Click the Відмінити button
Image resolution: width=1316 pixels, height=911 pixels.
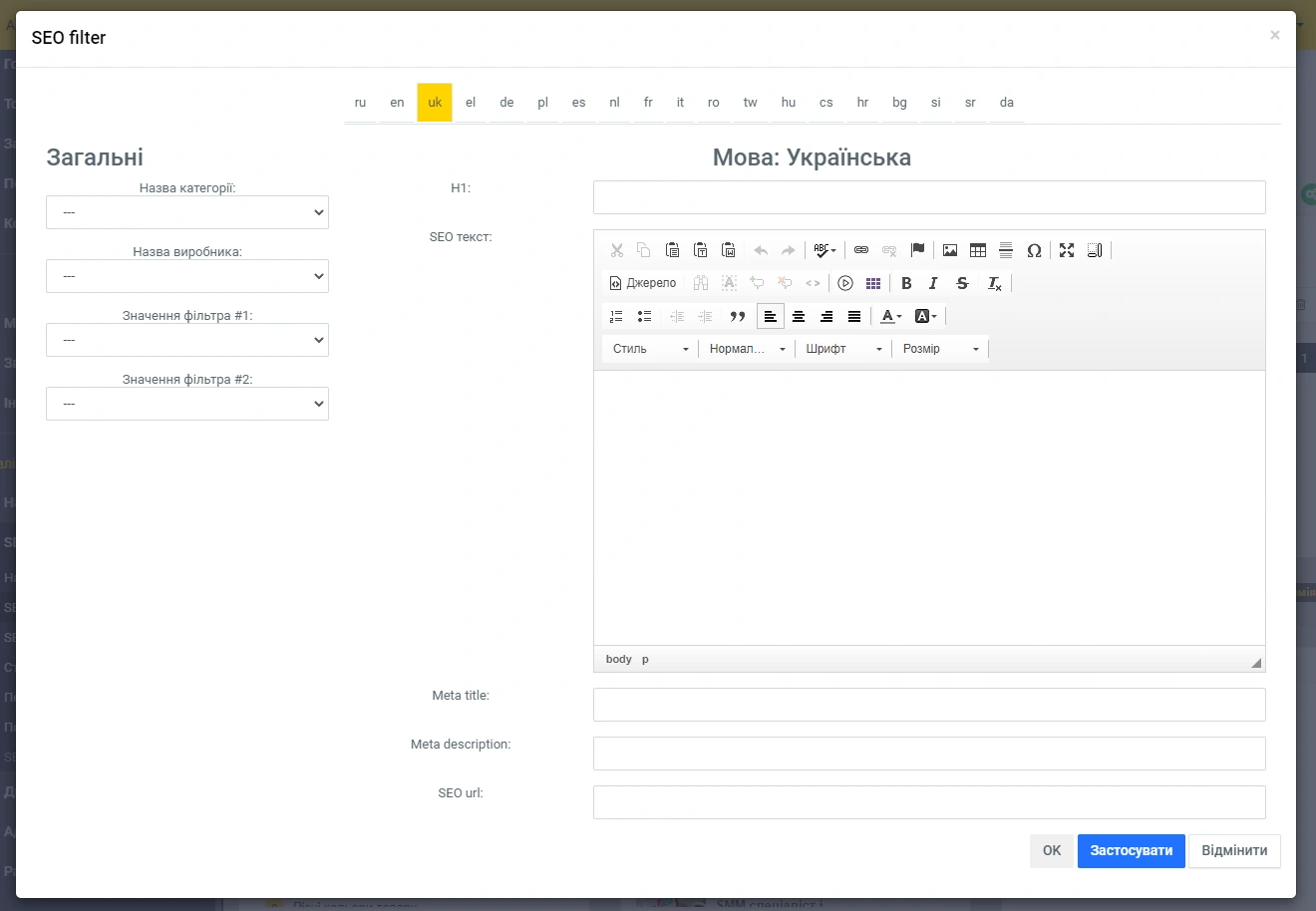(1234, 851)
